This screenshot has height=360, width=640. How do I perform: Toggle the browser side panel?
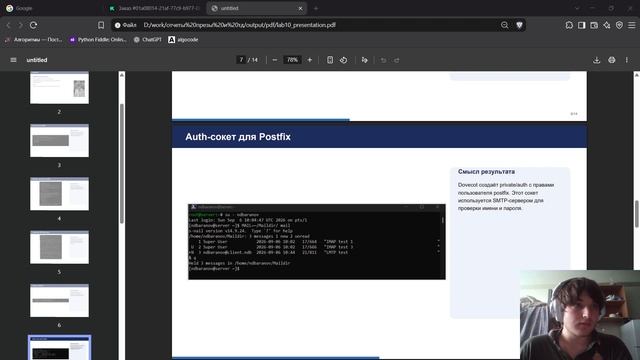[x=582, y=25]
